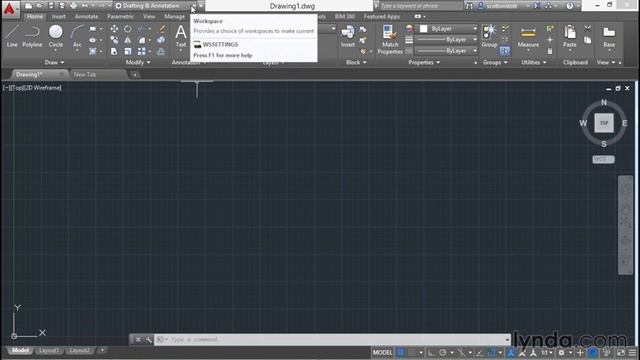Toggle ortho mode in status bar

point(431,353)
